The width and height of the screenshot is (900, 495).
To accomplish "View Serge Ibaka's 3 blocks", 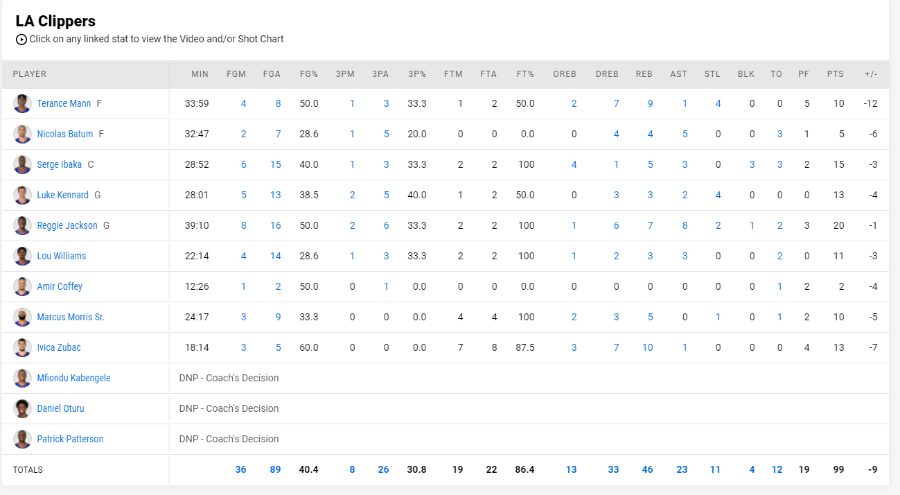I will [x=752, y=164].
